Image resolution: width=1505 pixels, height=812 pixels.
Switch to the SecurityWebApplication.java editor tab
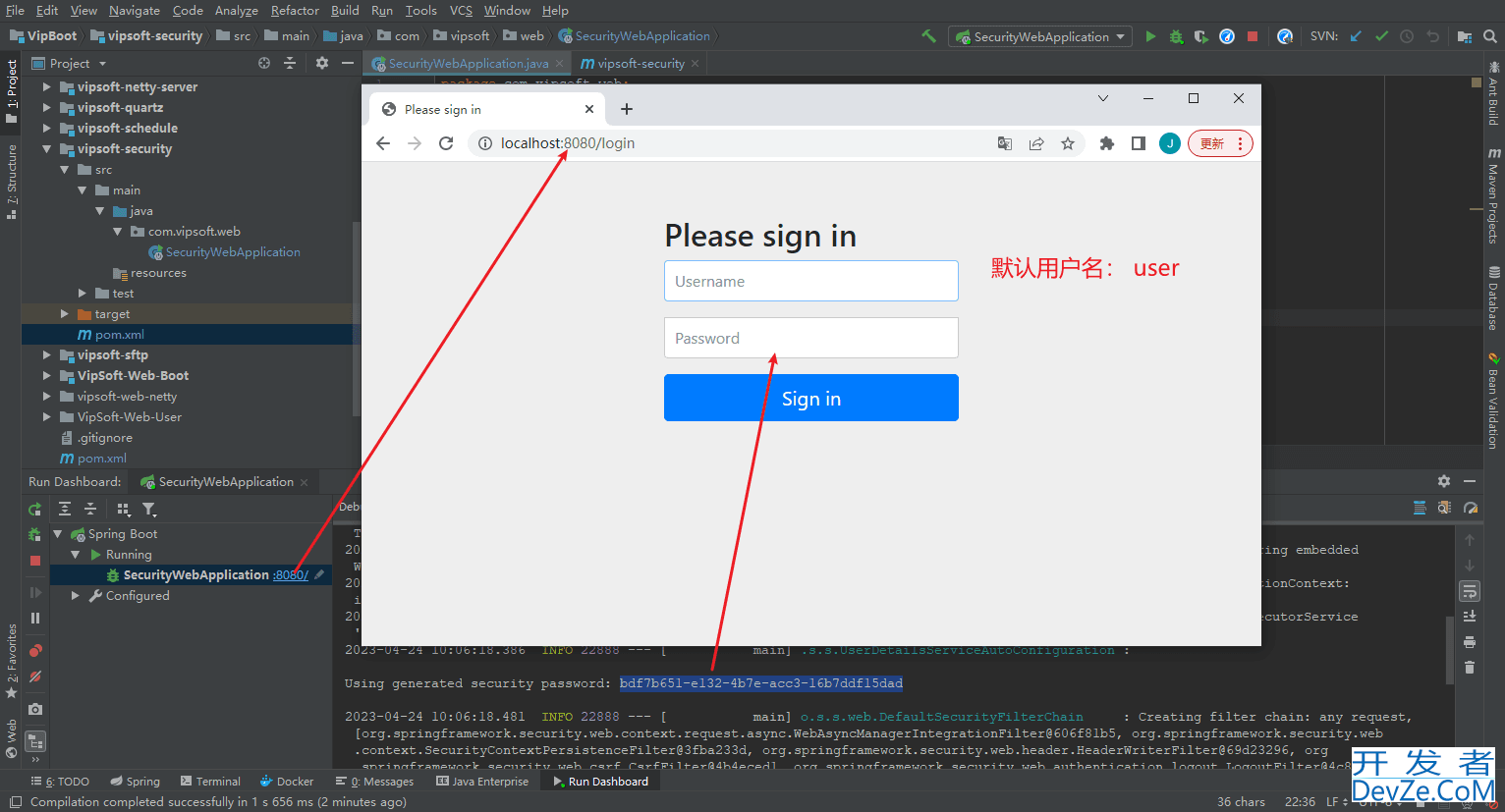(468, 64)
